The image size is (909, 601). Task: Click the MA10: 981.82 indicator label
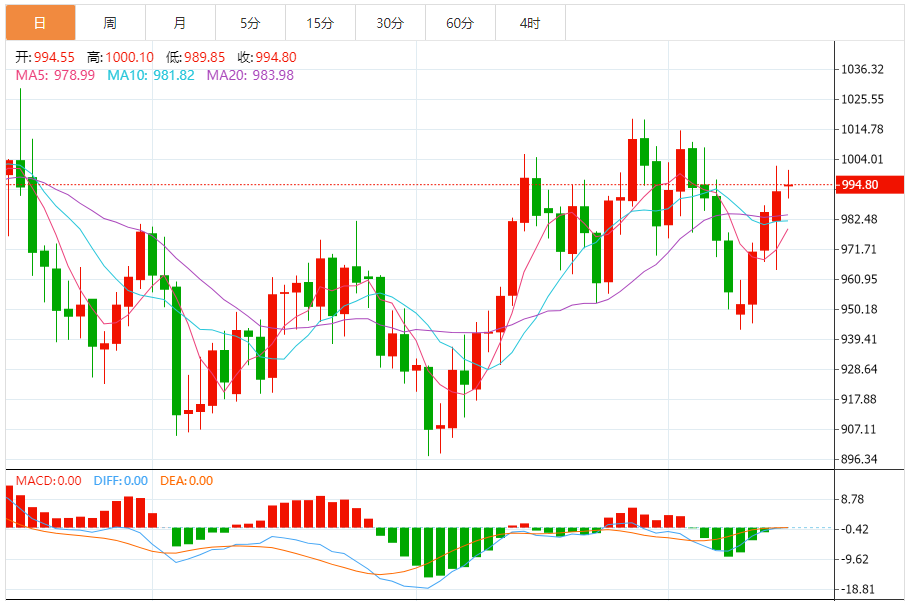pyautogui.click(x=151, y=75)
